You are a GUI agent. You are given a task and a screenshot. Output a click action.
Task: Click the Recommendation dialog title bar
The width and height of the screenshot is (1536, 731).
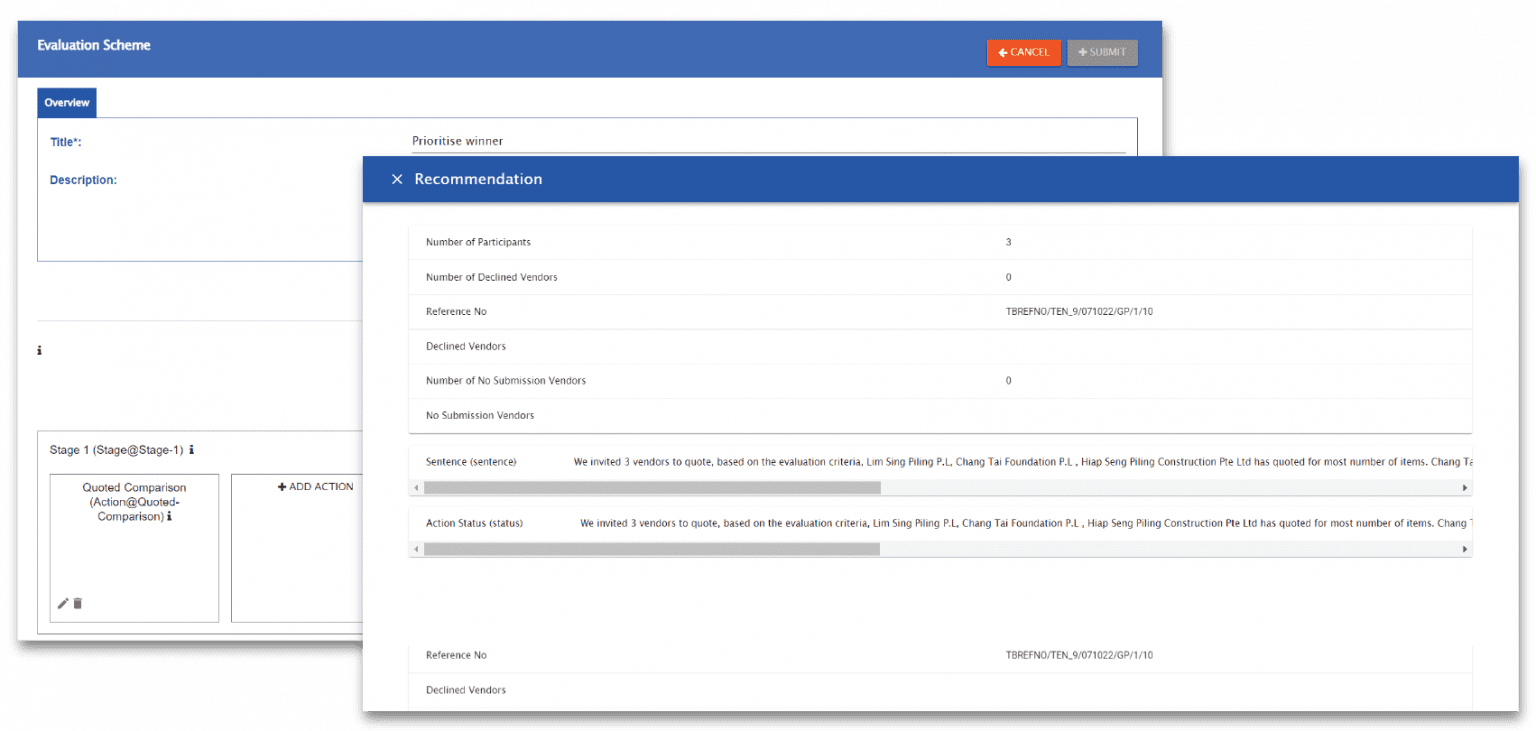[x=478, y=179]
